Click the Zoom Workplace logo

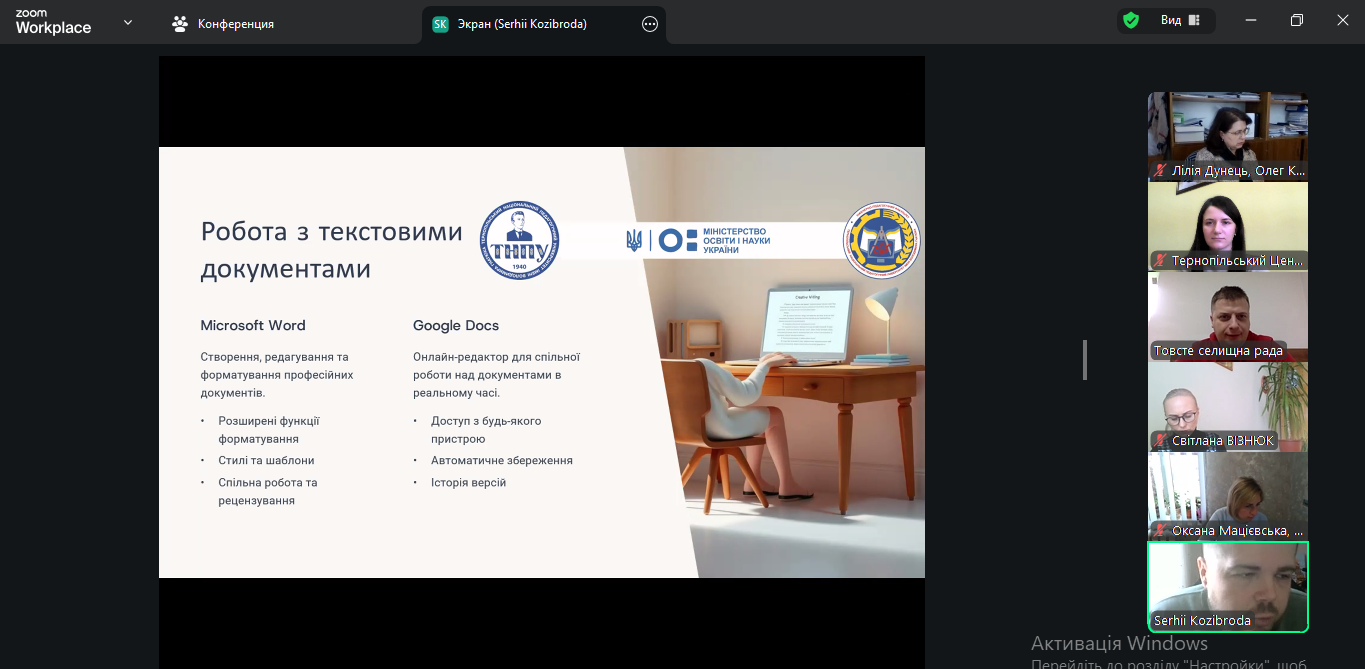coord(53,22)
